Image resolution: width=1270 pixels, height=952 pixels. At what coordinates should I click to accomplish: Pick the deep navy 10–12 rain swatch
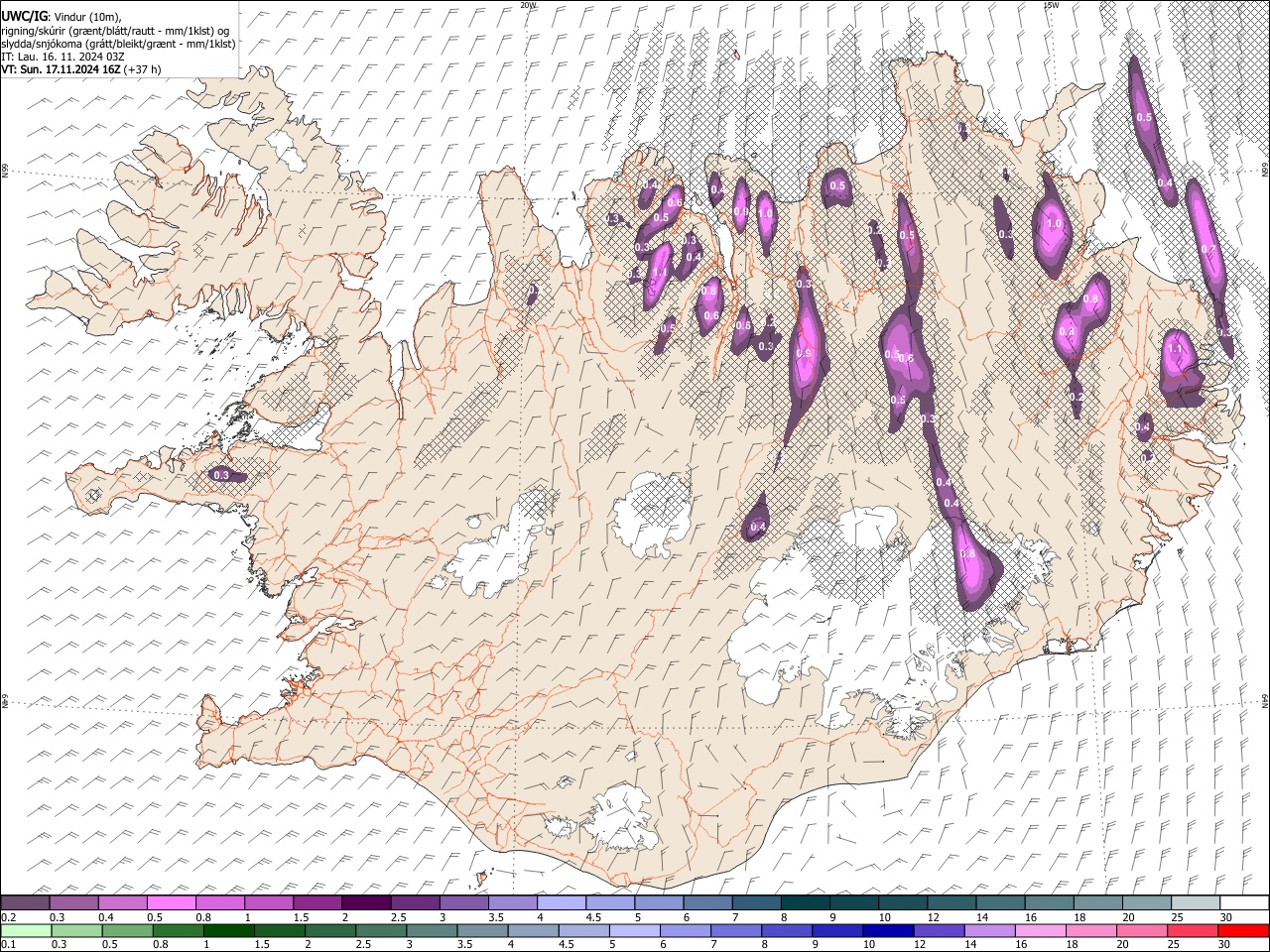click(888, 930)
